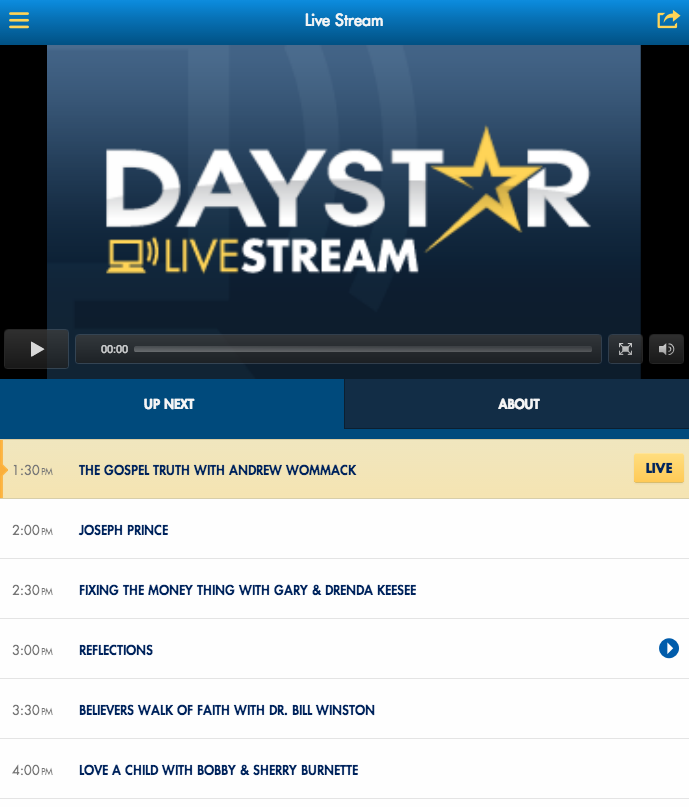The width and height of the screenshot is (689, 807).
Task: Click the 2:00 PM time label
Action: (x=32, y=530)
